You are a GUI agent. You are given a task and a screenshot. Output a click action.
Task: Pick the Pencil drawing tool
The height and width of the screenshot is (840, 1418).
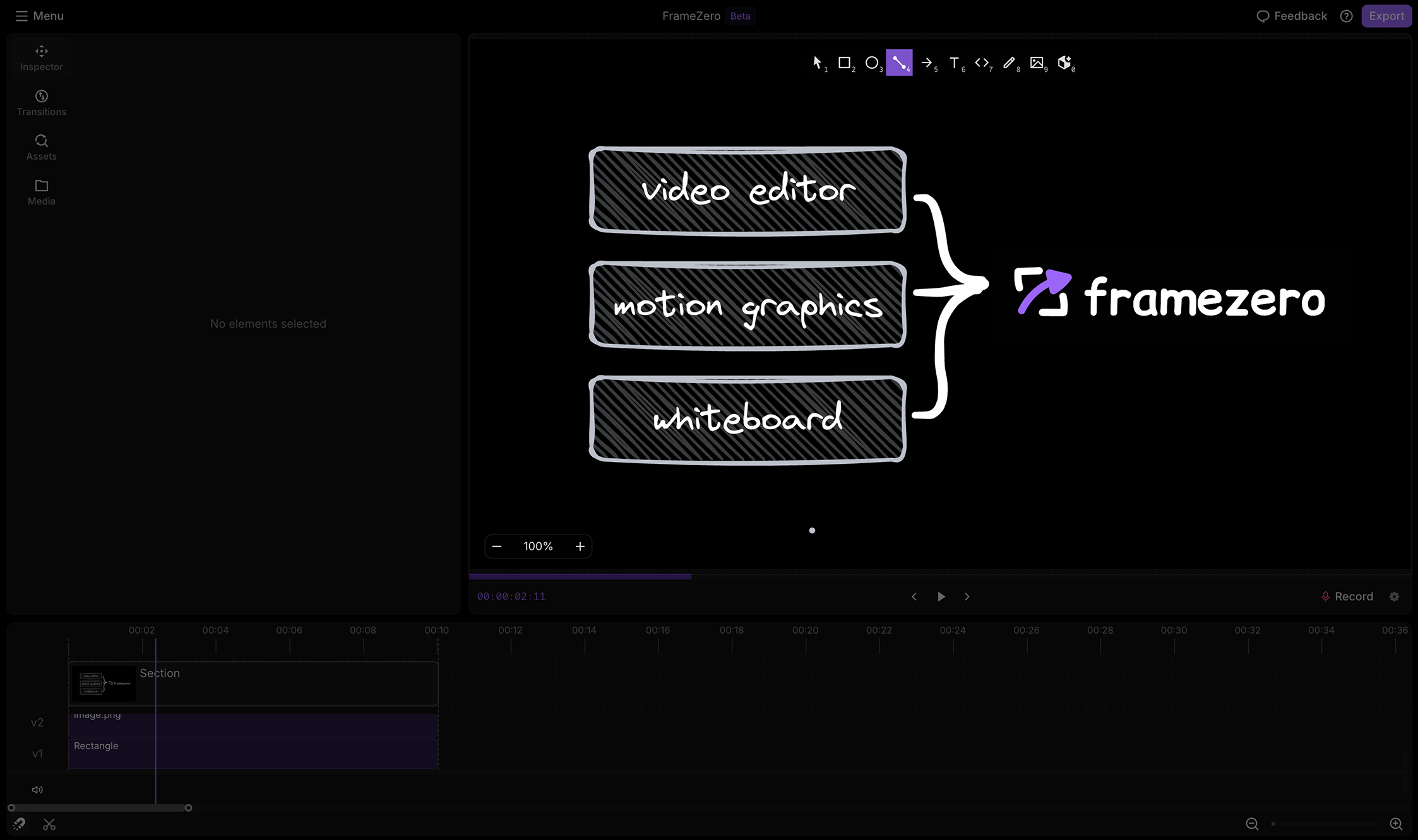1009,62
